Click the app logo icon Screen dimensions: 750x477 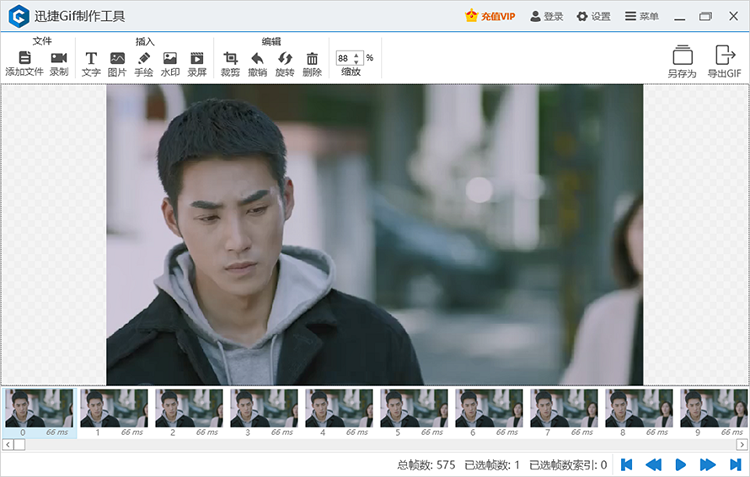point(19,16)
